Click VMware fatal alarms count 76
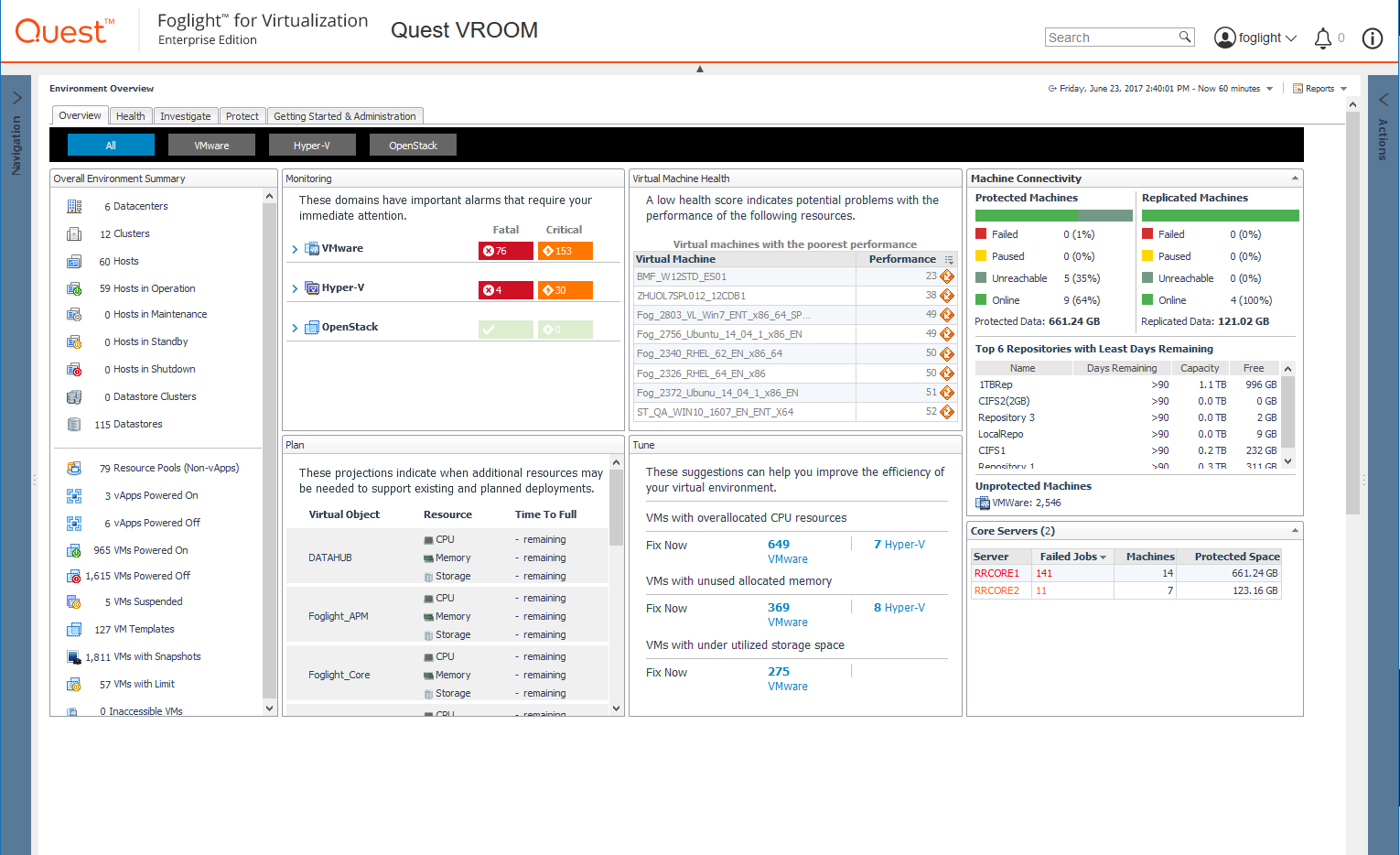Image resolution: width=1400 pixels, height=855 pixels. [505, 251]
